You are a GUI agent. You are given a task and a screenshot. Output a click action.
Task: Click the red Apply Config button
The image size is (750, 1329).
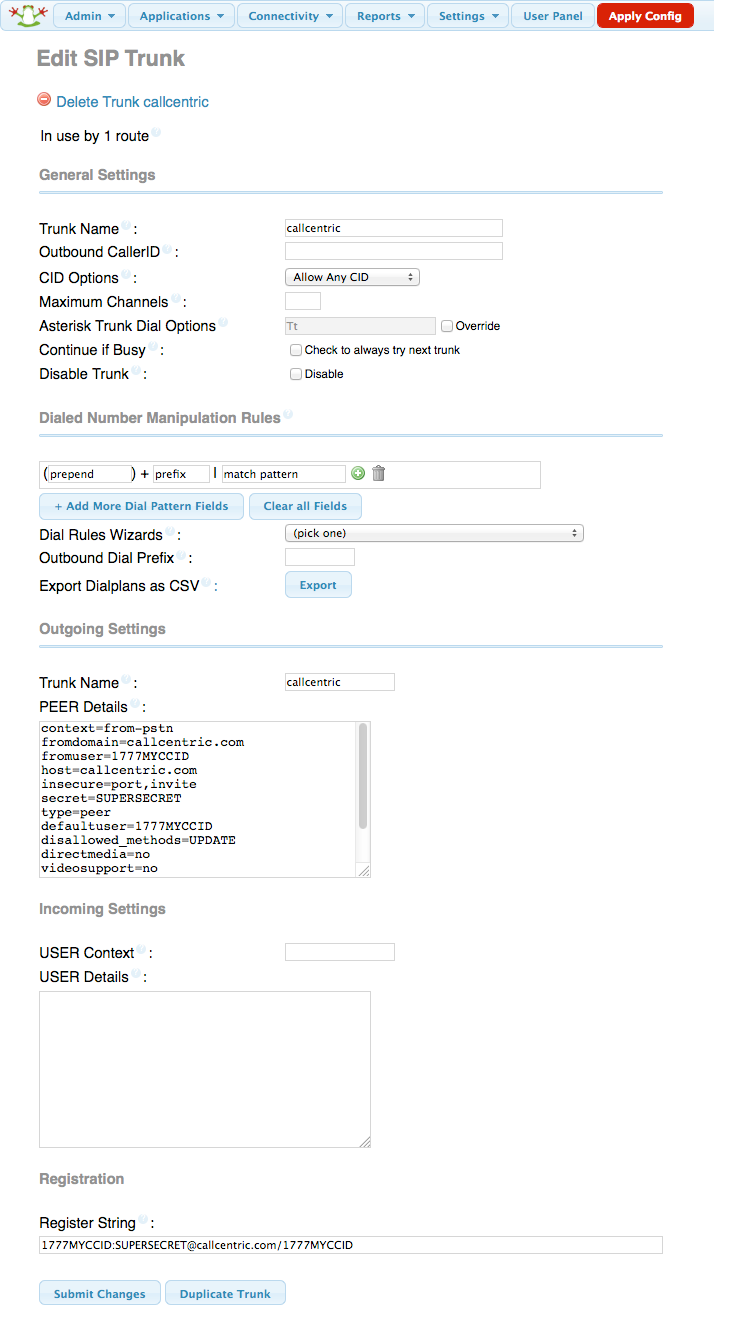645,16
